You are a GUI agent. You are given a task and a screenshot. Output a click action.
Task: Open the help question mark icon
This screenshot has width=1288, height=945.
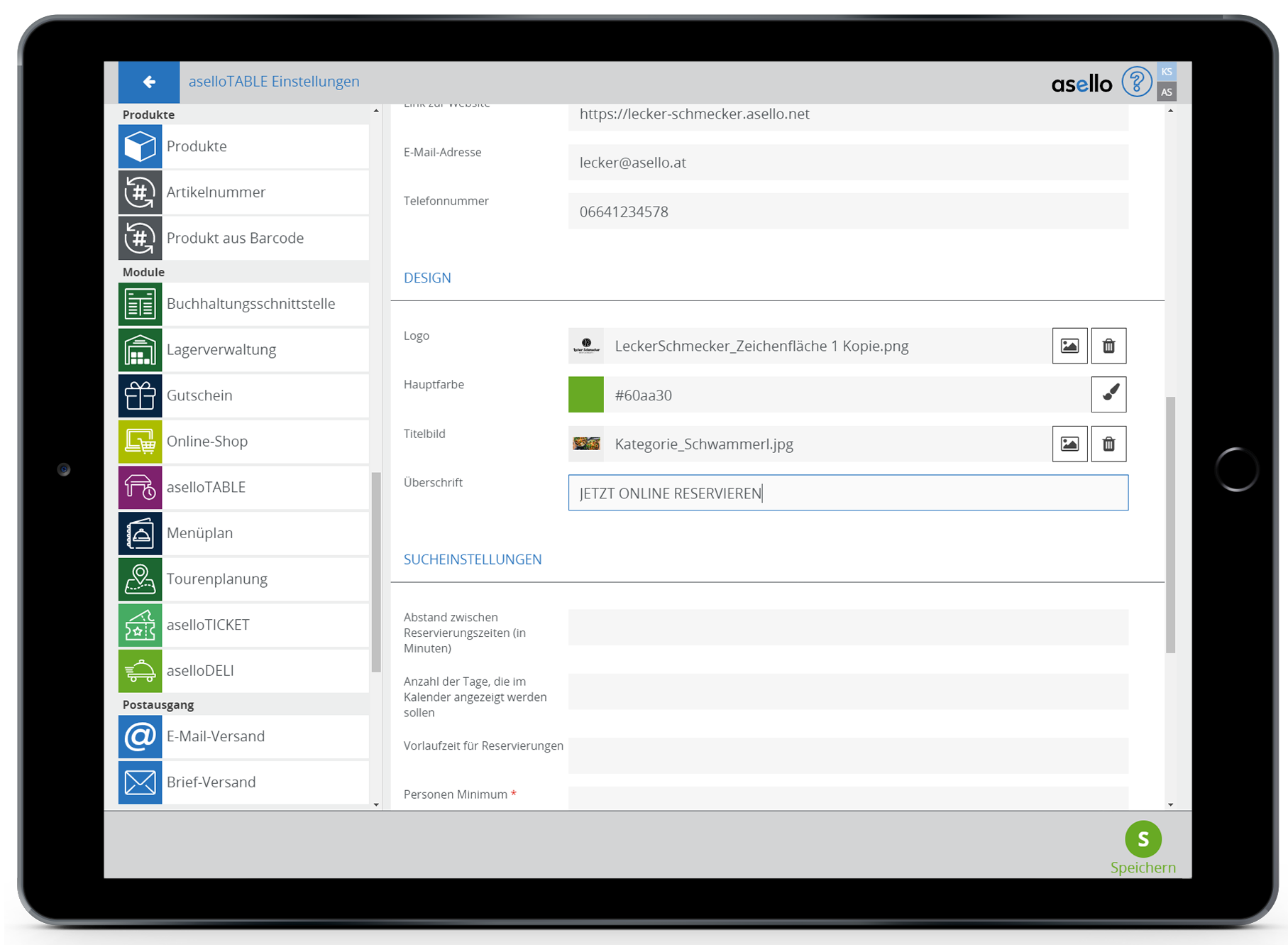click(1136, 82)
